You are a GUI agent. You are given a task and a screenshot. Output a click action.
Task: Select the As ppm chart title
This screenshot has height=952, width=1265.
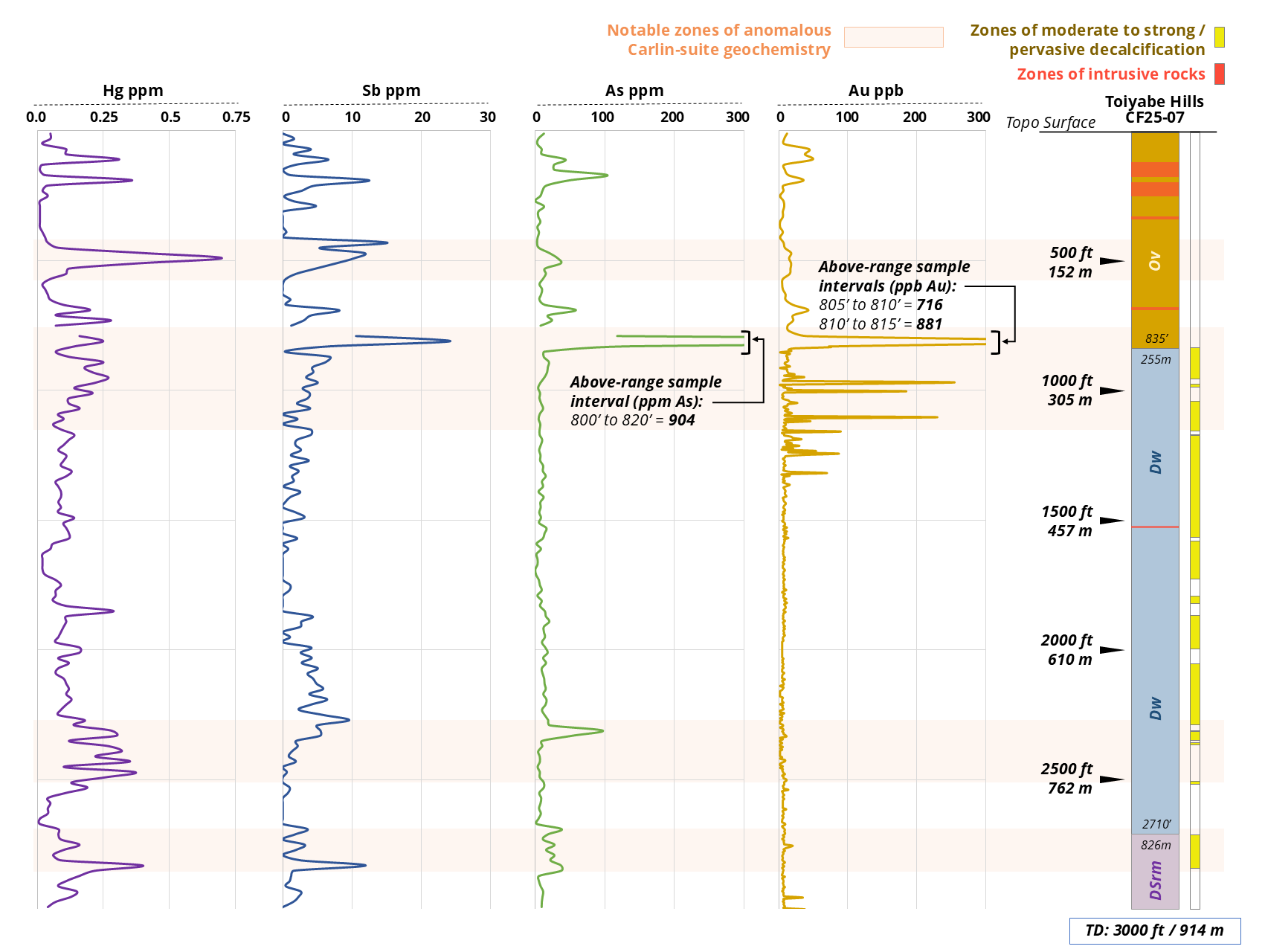coord(634,91)
